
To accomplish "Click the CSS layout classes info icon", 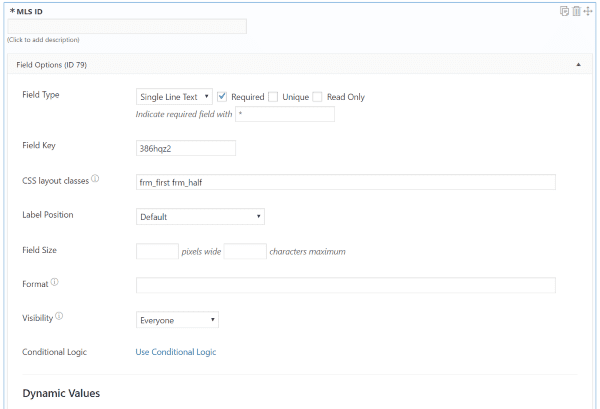I will tap(95, 180).
